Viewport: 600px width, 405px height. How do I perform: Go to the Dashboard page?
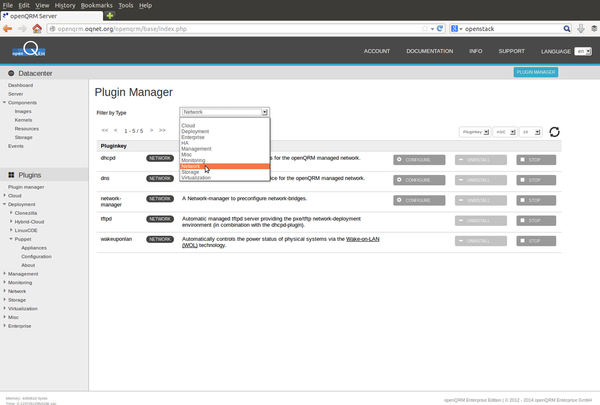(x=20, y=85)
